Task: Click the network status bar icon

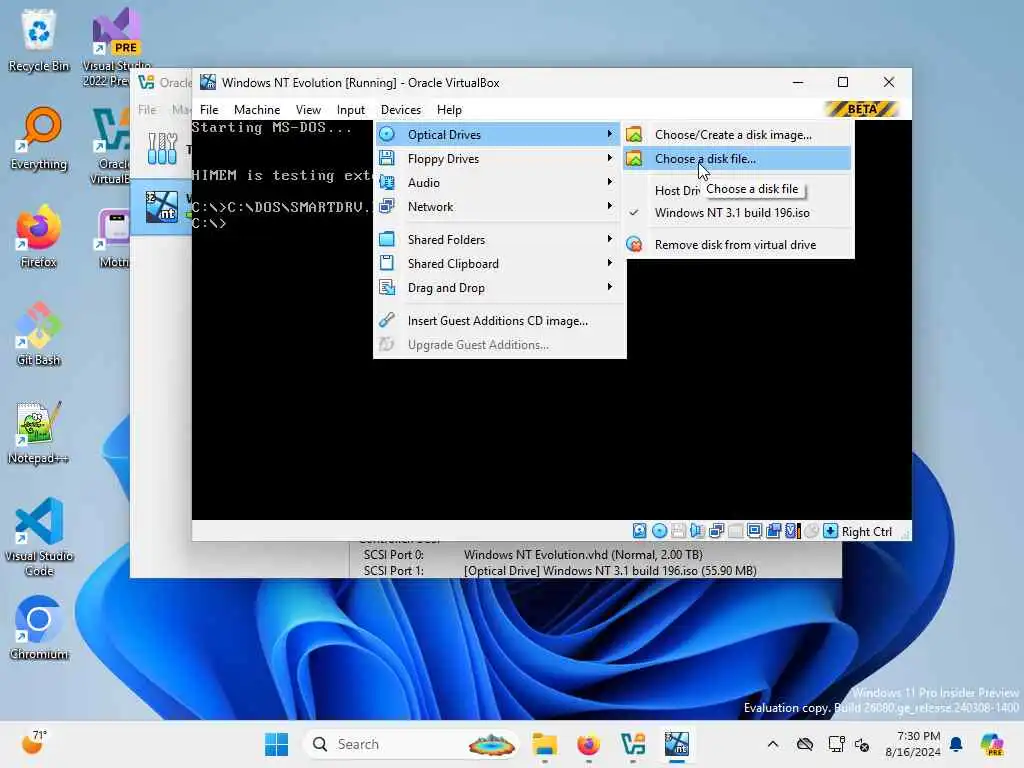Action: [x=716, y=531]
